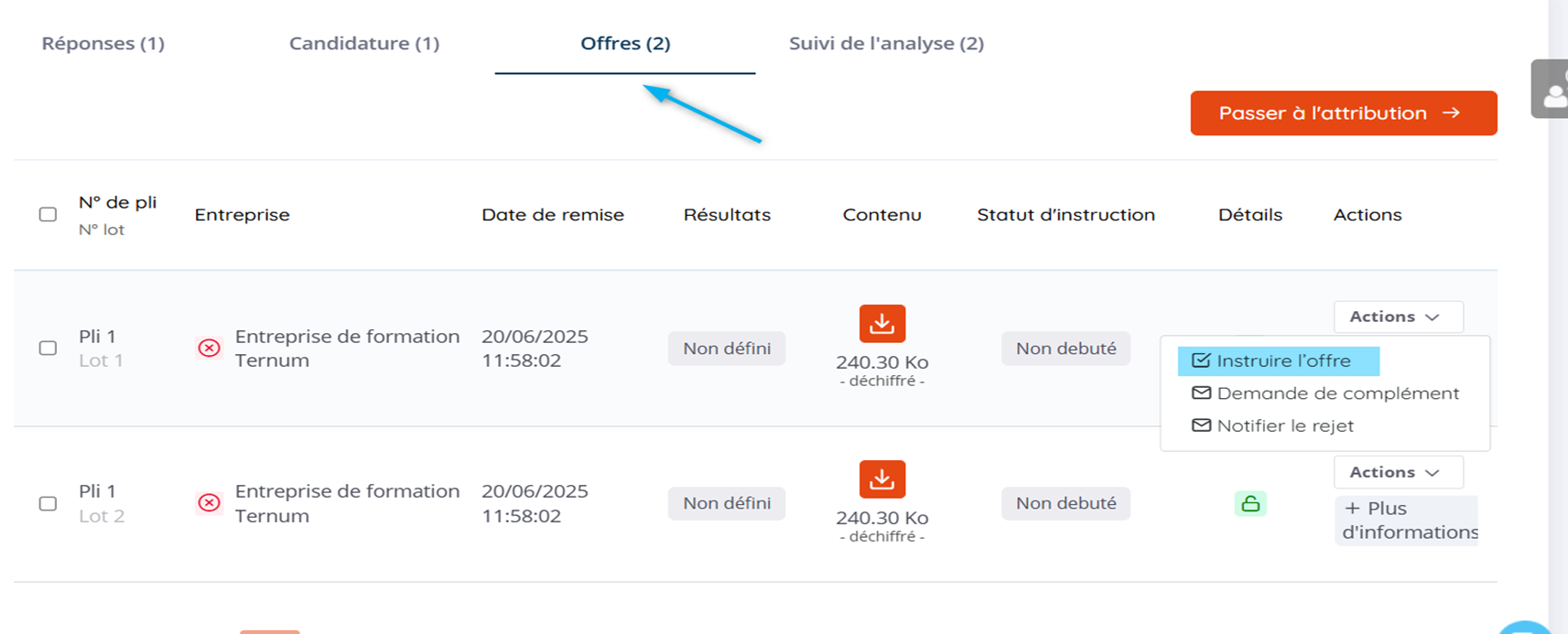Click the red X icon beside Lot 2 company
Screen dimensions: 1568x634
210,503
